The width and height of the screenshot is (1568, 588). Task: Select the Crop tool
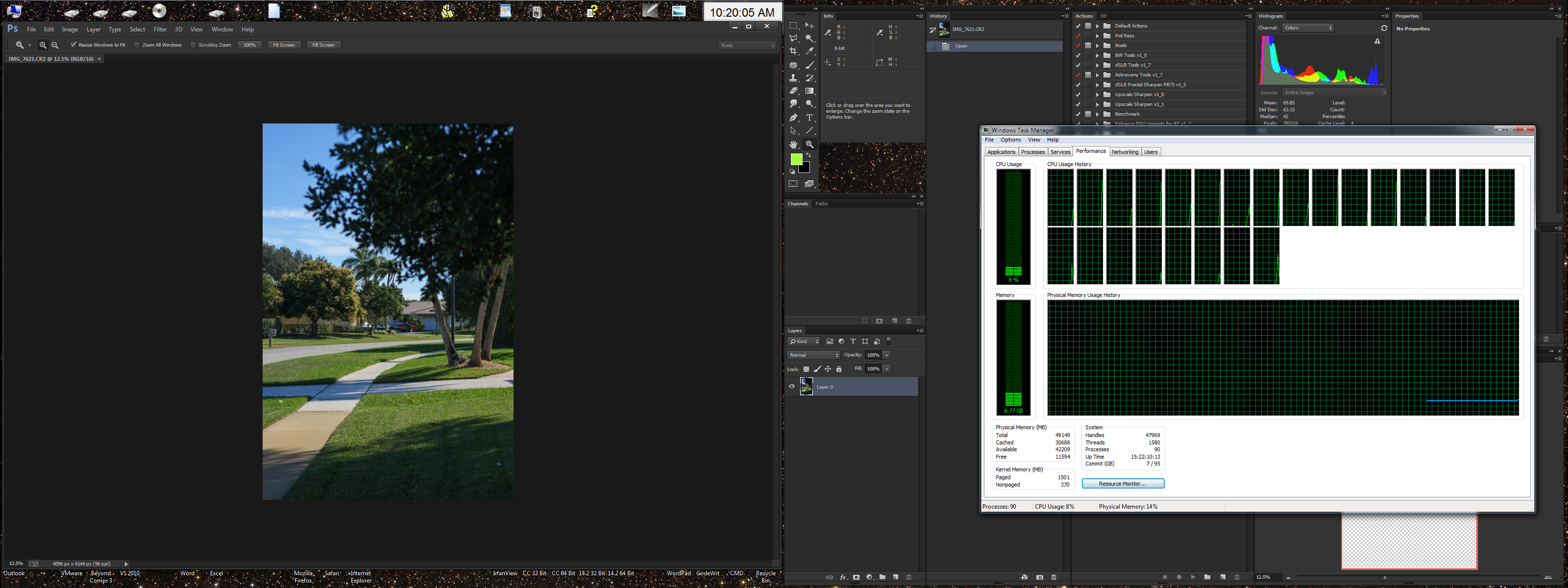coord(793,51)
